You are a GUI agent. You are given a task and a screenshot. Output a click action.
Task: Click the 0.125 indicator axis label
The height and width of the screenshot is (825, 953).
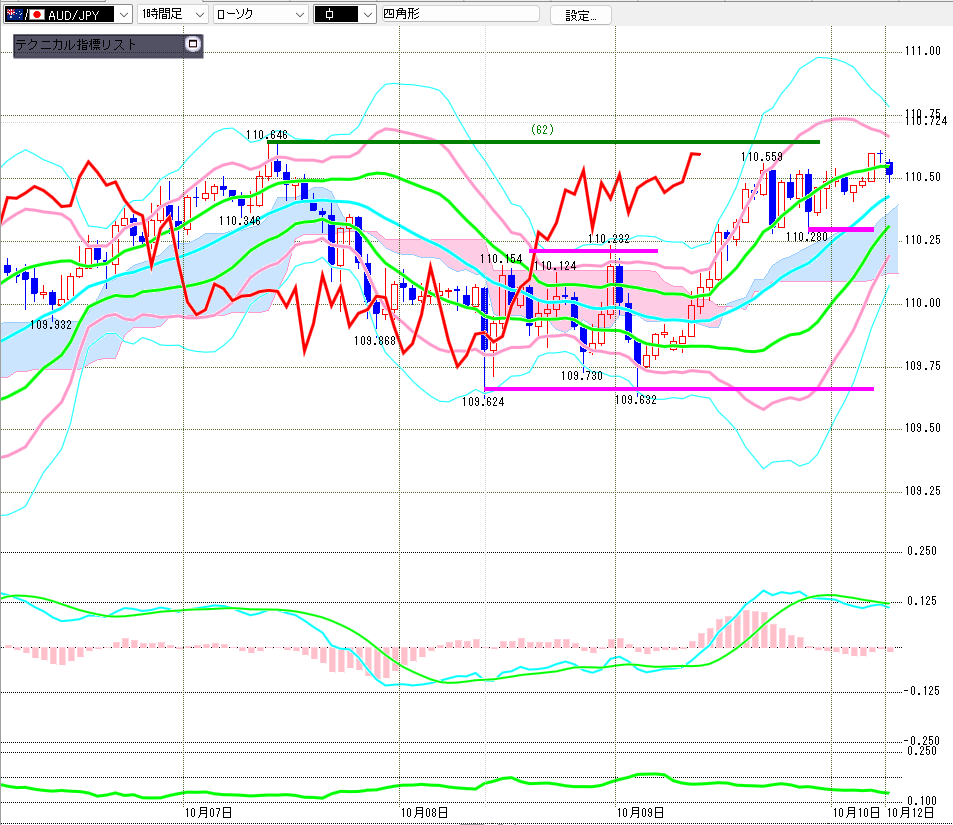[923, 601]
